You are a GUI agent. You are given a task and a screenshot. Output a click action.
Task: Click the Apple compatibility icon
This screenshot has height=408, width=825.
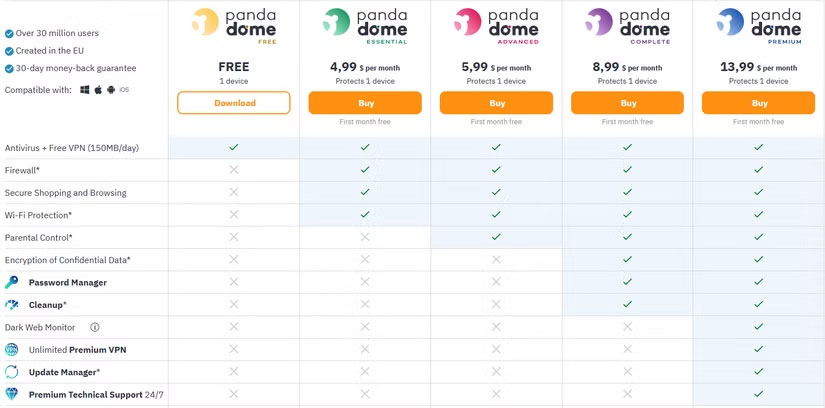tap(98, 90)
